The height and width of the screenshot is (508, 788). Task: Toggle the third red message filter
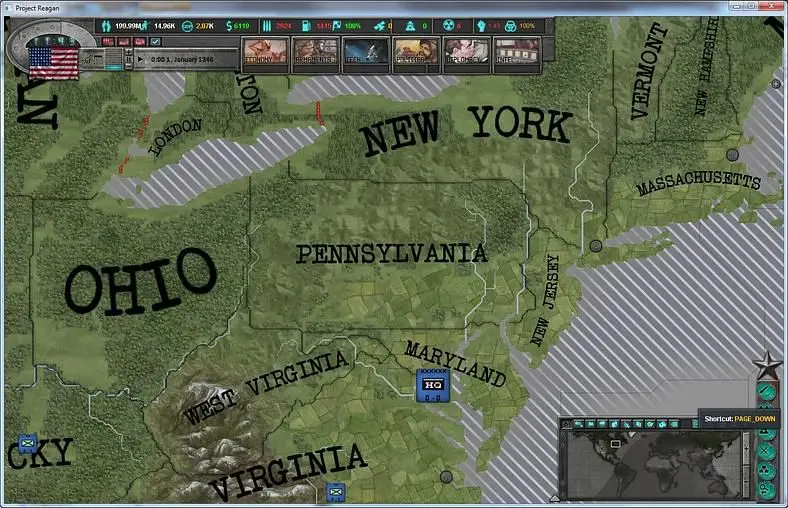pos(140,42)
